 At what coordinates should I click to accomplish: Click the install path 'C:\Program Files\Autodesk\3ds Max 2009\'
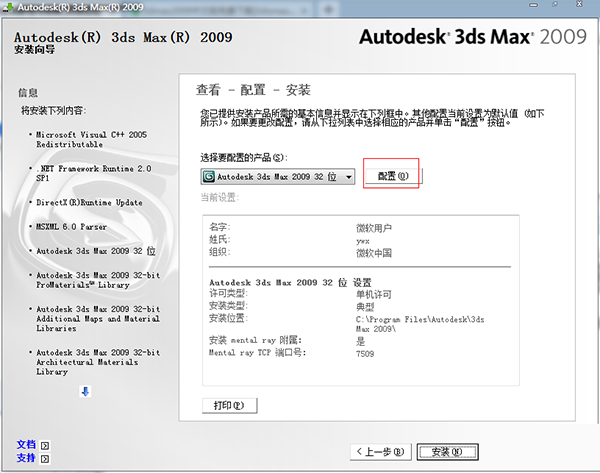point(420,324)
